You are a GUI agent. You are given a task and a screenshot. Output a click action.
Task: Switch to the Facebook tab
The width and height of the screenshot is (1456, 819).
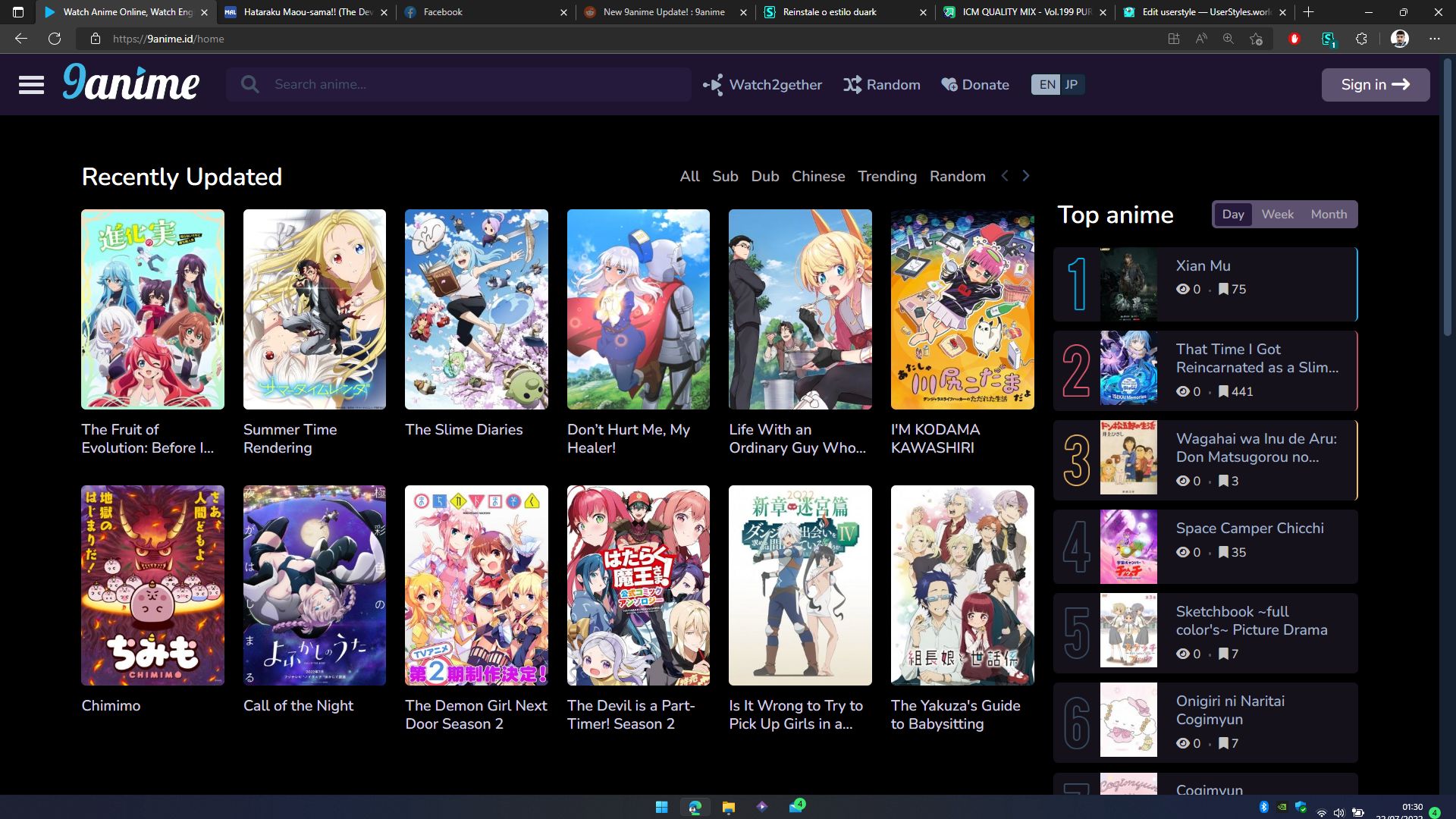(485, 12)
